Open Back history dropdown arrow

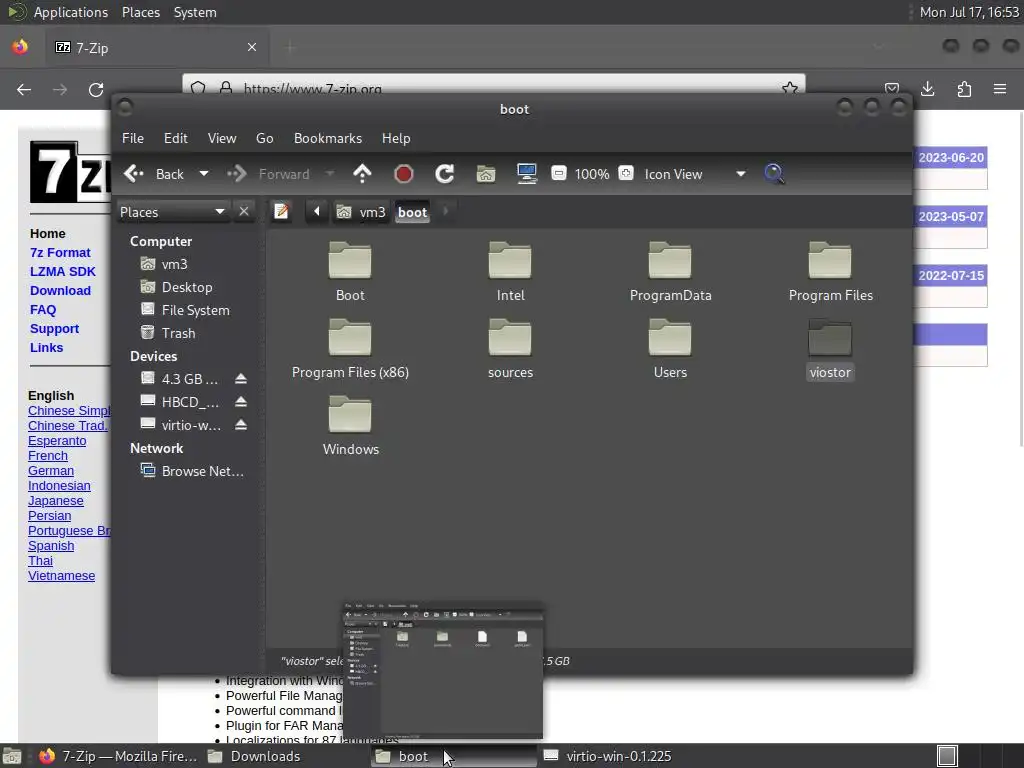[204, 174]
